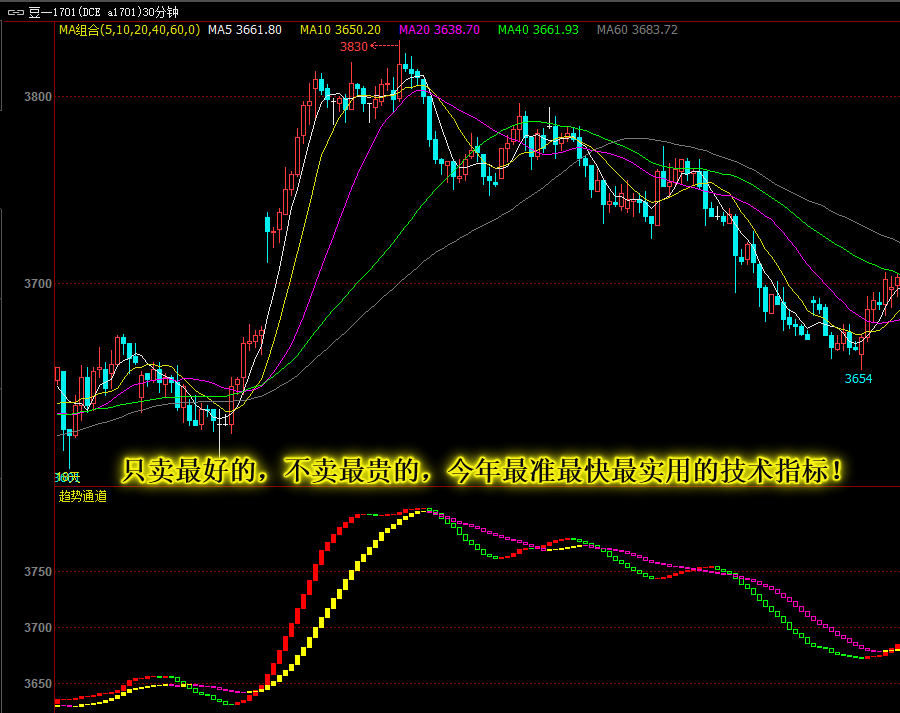This screenshot has width=900, height=713.
Task: Click the chain link icon beside chart title
Action: [x=15, y=12]
